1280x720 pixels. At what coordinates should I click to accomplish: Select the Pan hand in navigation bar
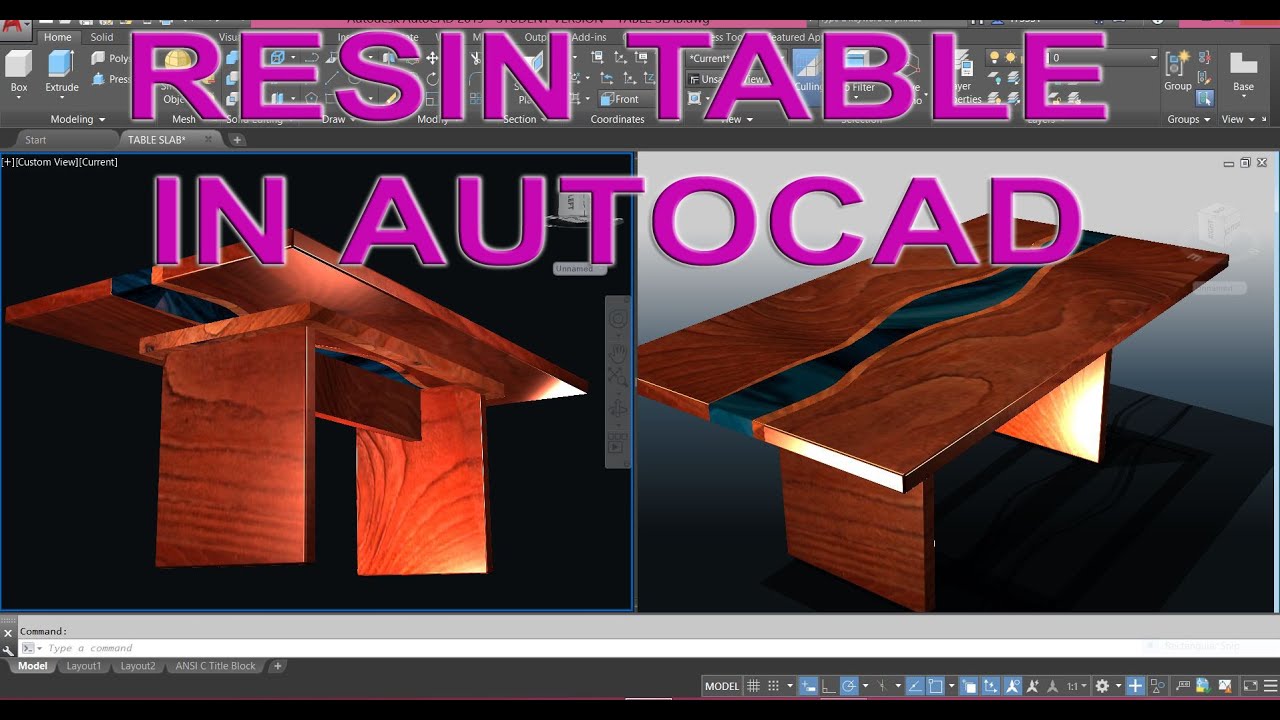(618, 352)
